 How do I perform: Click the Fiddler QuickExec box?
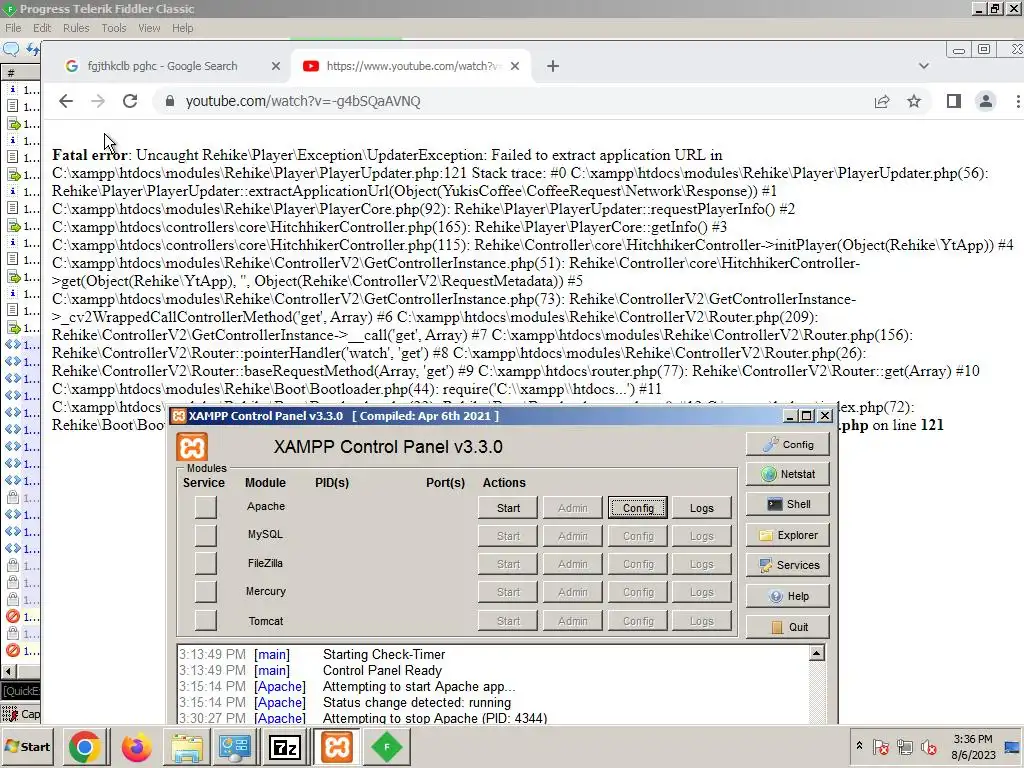click(x=20, y=691)
